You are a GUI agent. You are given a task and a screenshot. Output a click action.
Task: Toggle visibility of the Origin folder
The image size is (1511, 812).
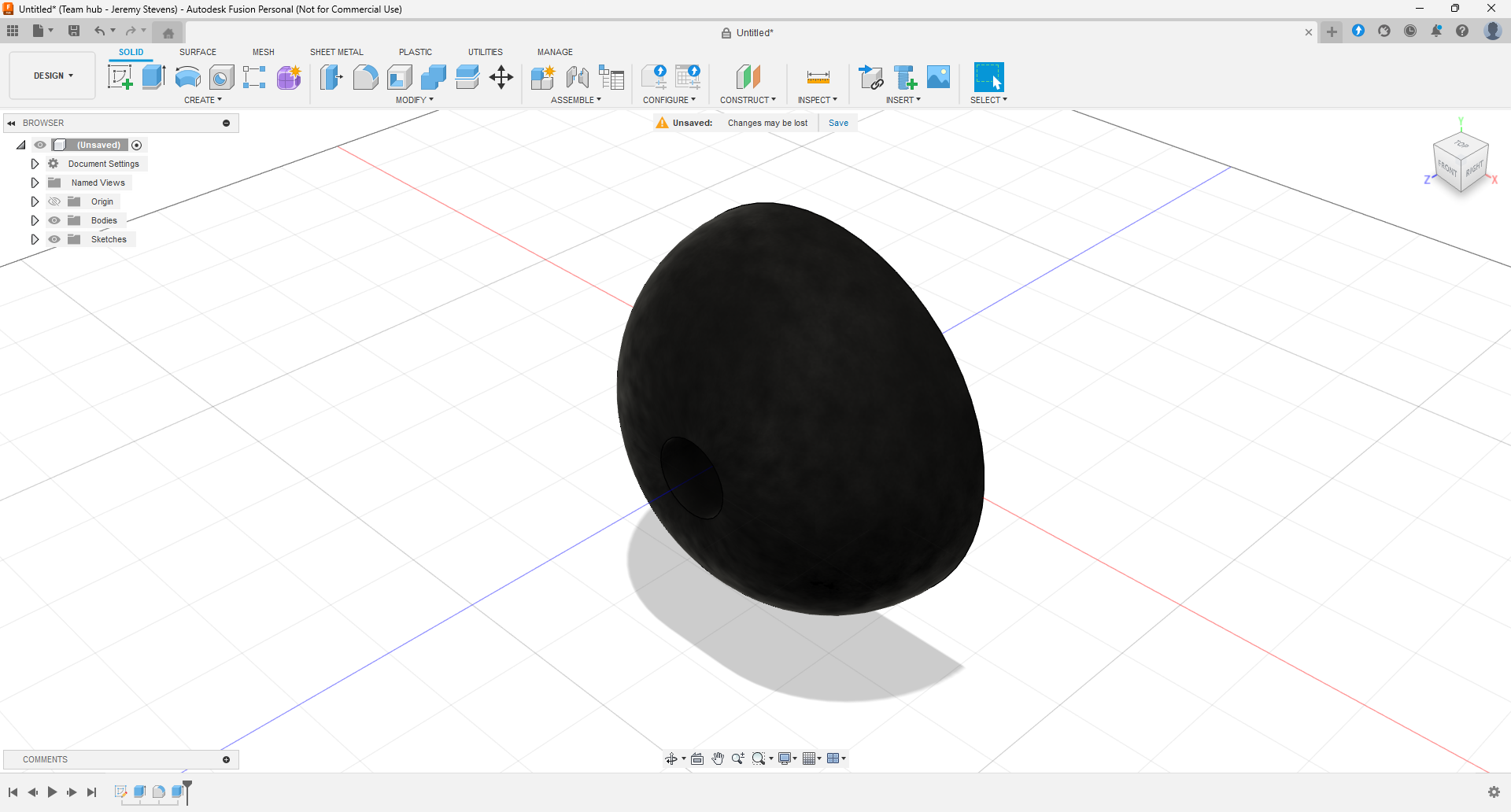click(x=54, y=201)
